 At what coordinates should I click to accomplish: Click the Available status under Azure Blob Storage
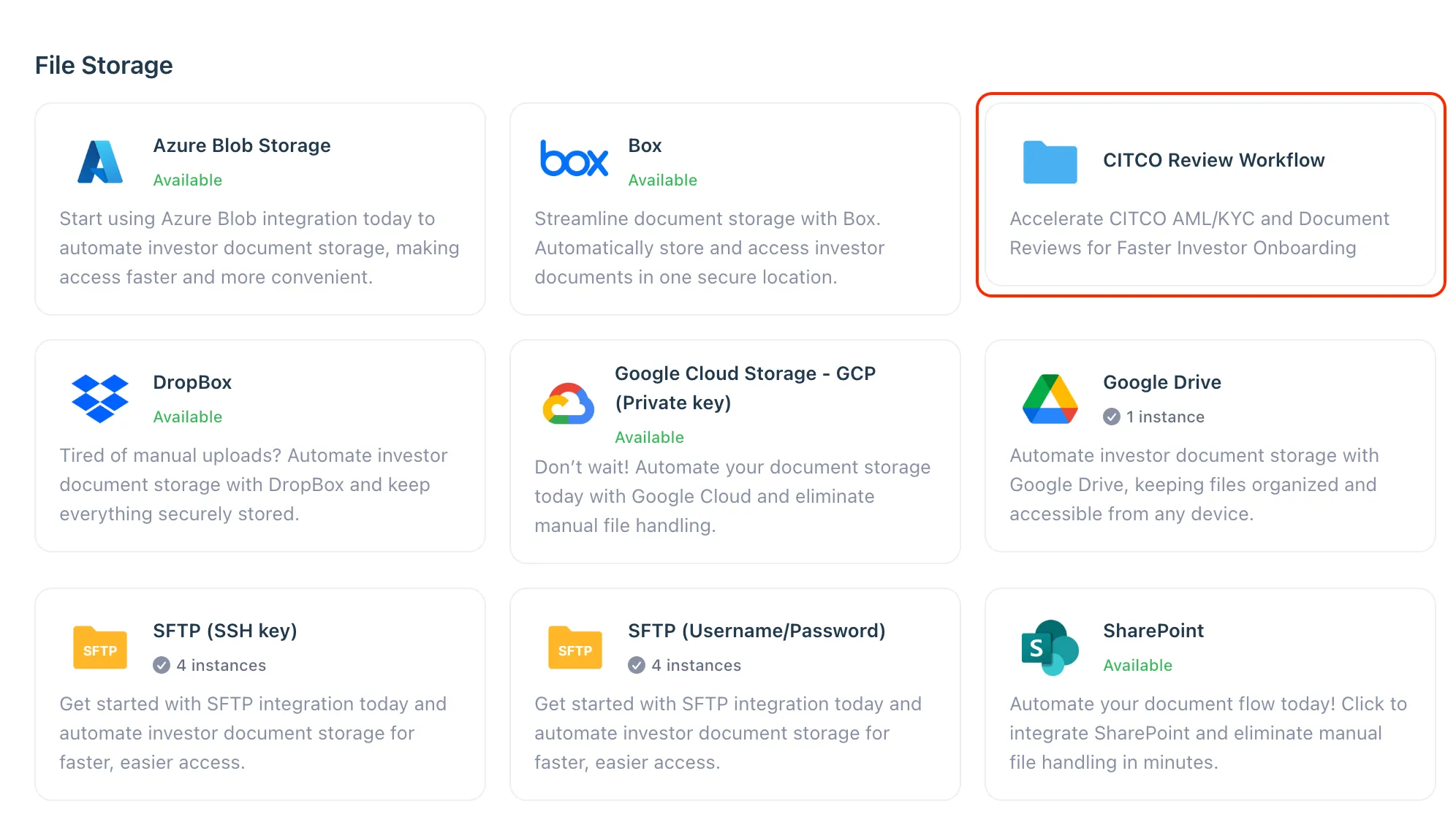point(187,180)
